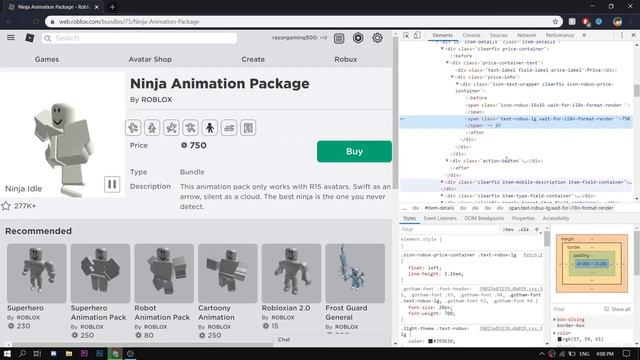This screenshot has width=640, height=360.
Task: Open the Create page link
Action: pyautogui.click(x=253, y=59)
